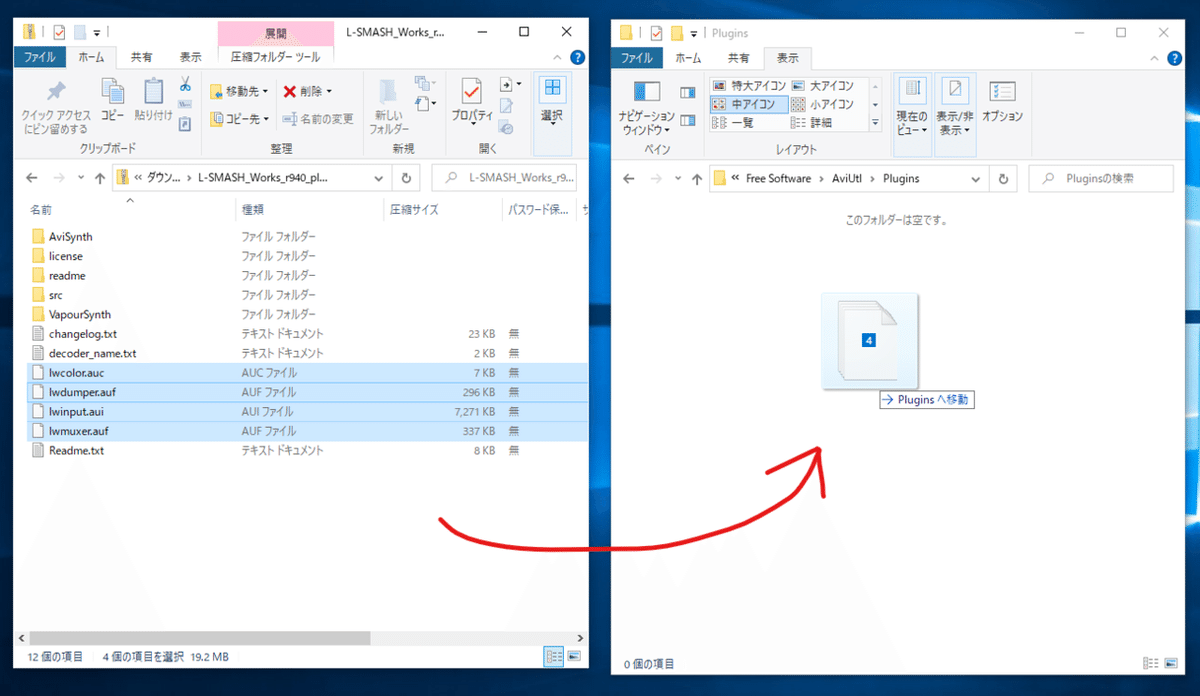Refresh the L-SMASH_Works folder view
The height and width of the screenshot is (696, 1200).
[406, 178]
